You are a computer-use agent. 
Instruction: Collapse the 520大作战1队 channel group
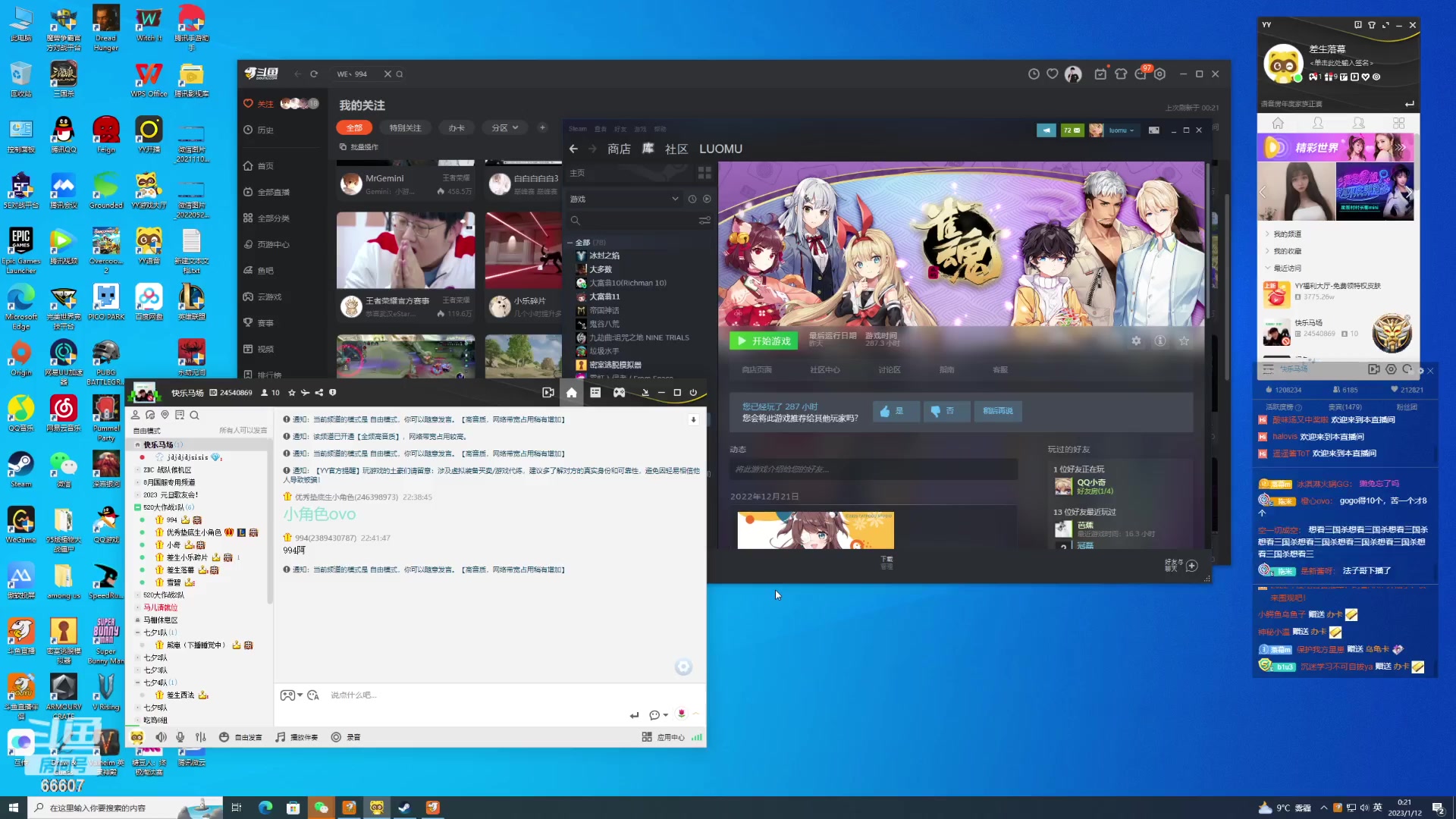(x=137, y=507)
